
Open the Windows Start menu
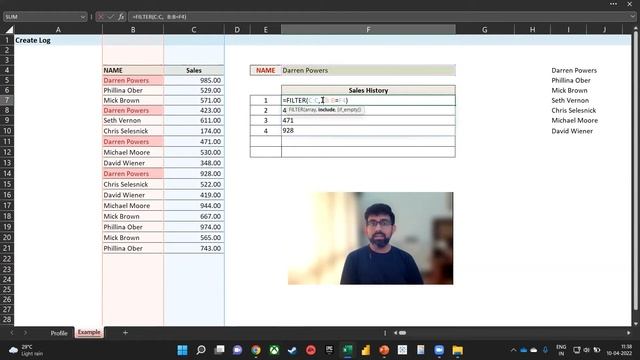click(182, 350)
